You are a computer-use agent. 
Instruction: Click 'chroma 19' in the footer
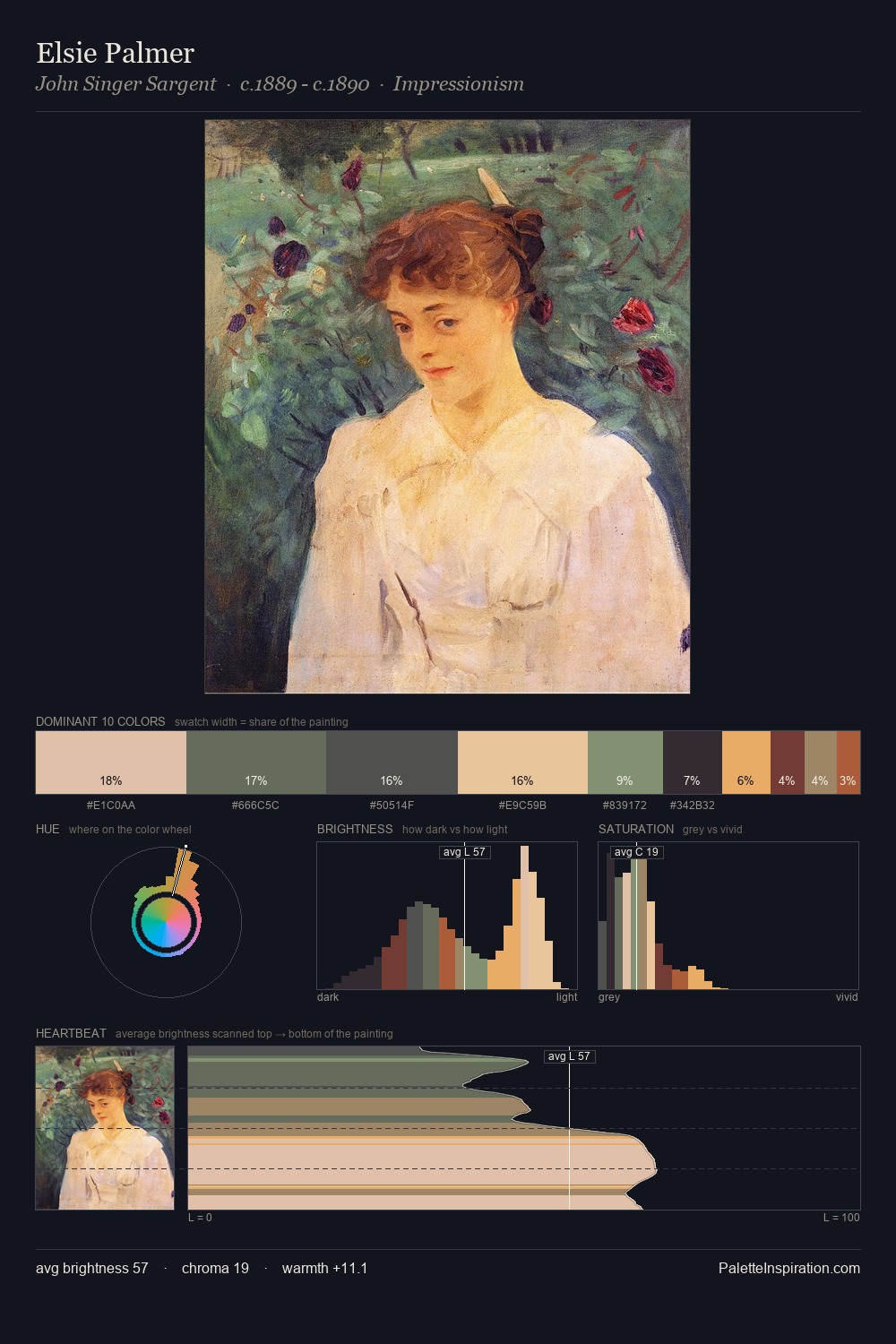(215, 1268)
